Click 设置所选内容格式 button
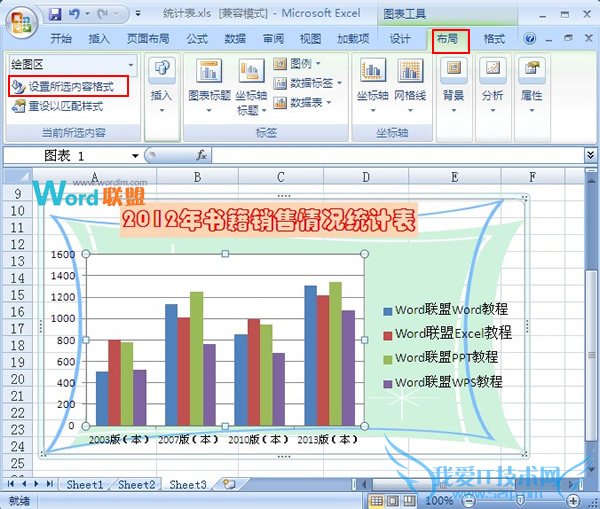Image resolution: width=600 pixels, height=509 pixels. point(68,86)
